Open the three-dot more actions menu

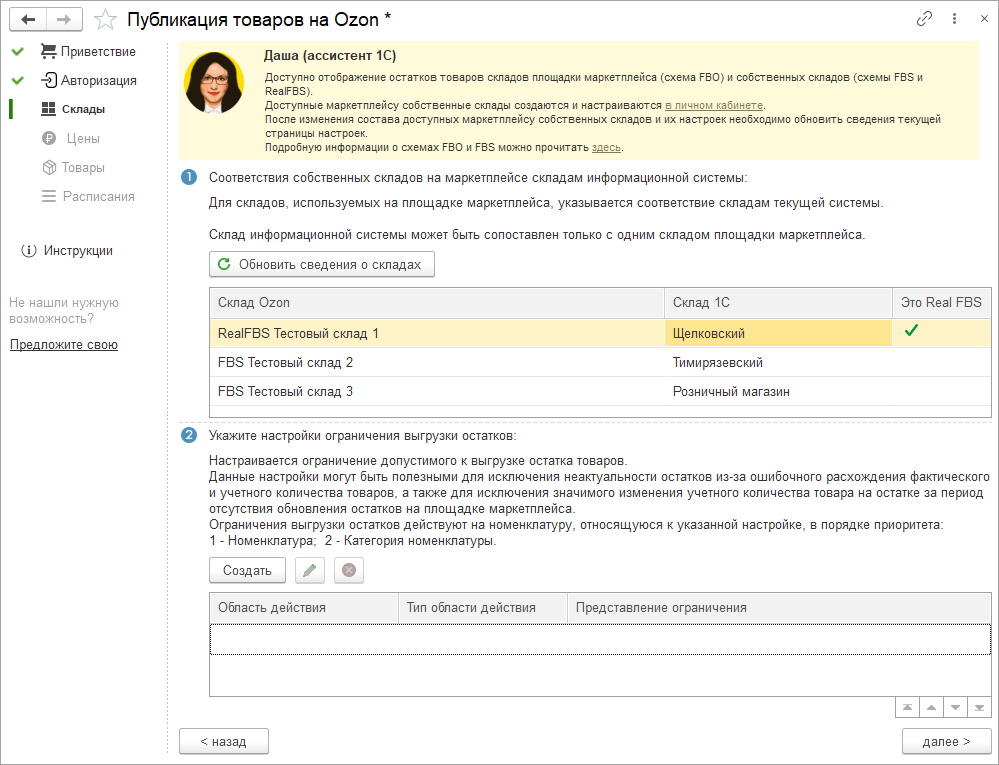pyautogui.click(x=954, y=19)
